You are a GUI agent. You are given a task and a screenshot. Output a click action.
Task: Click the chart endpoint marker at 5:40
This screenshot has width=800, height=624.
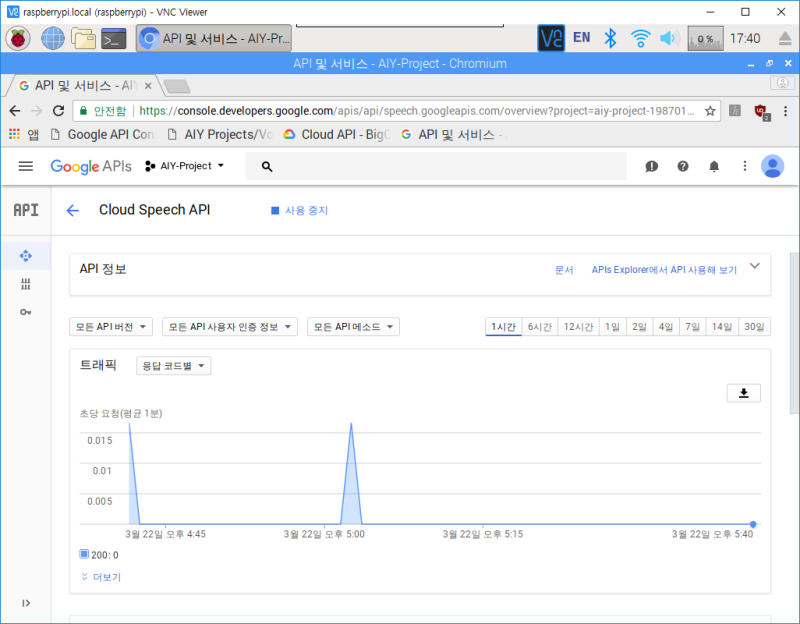pyautogui.click(x=753, y=524)
